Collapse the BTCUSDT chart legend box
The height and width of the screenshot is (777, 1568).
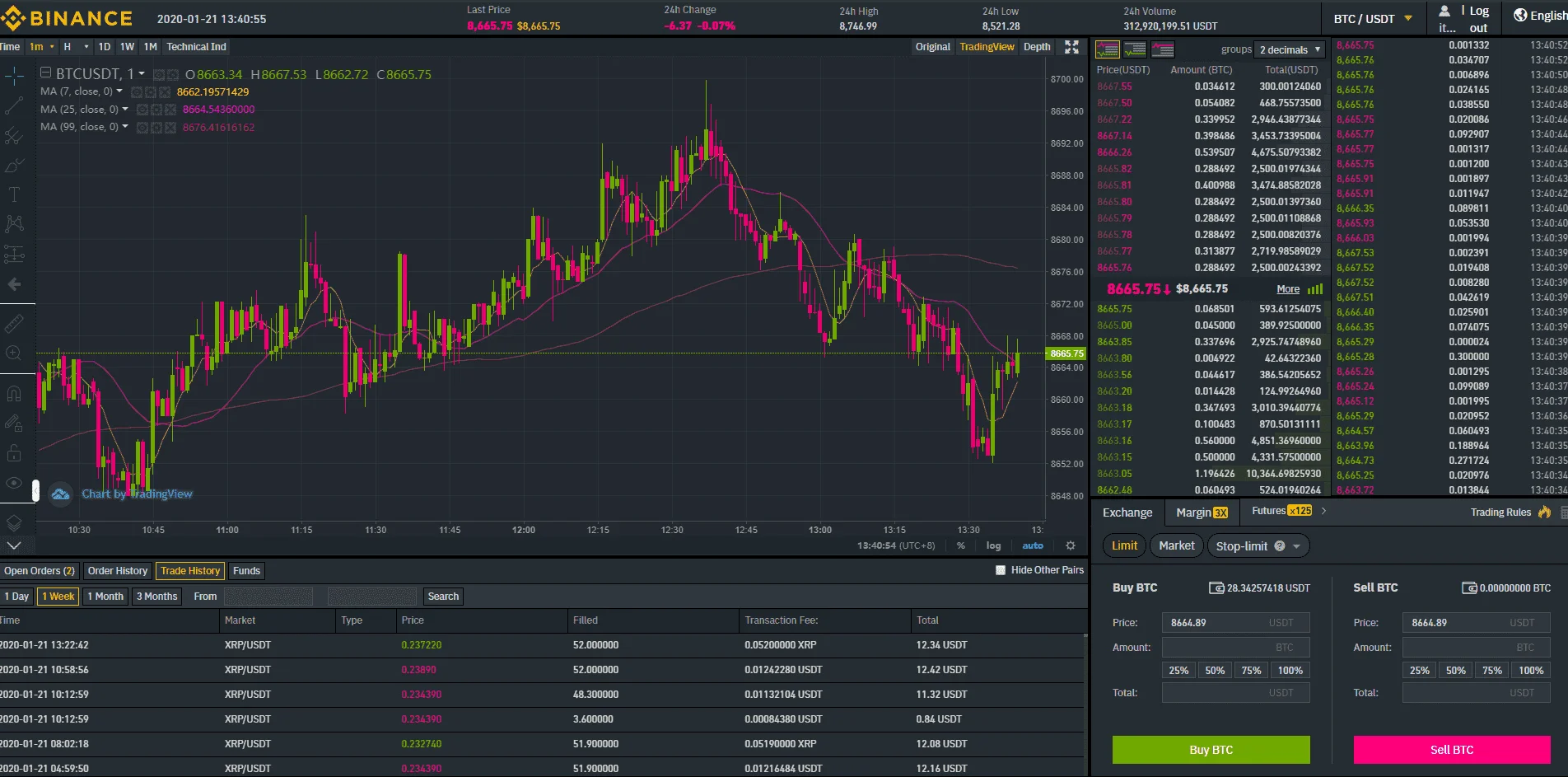pyautogui.click(x=45, y=73)
